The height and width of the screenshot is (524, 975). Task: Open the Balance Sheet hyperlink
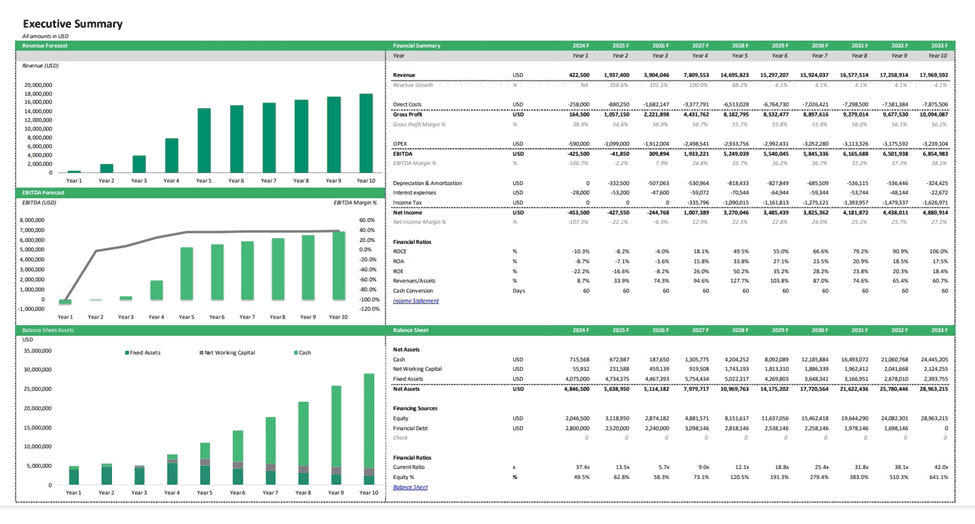click(410, 487)
